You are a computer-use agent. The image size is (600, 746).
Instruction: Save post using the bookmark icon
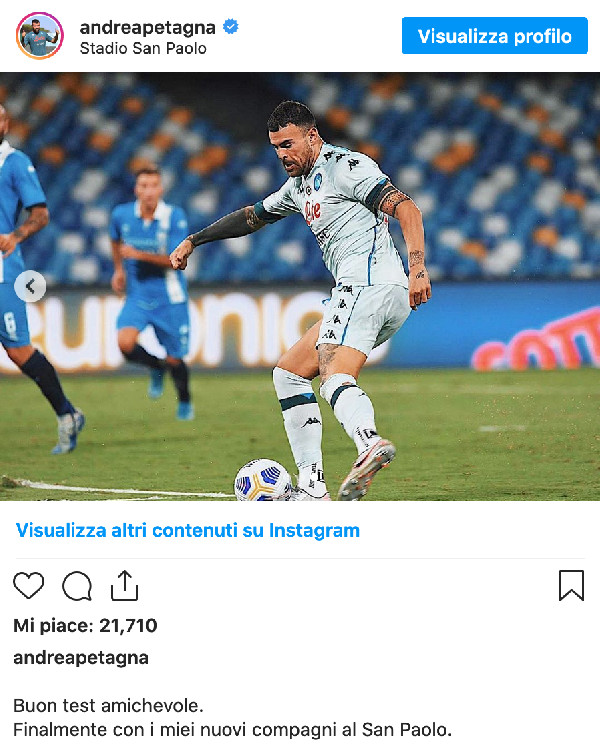[571, 585]
